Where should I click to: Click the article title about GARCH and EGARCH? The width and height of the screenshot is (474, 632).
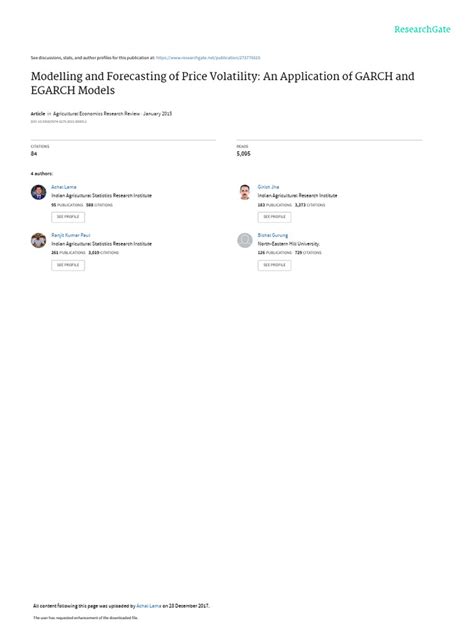coord(222,83)
